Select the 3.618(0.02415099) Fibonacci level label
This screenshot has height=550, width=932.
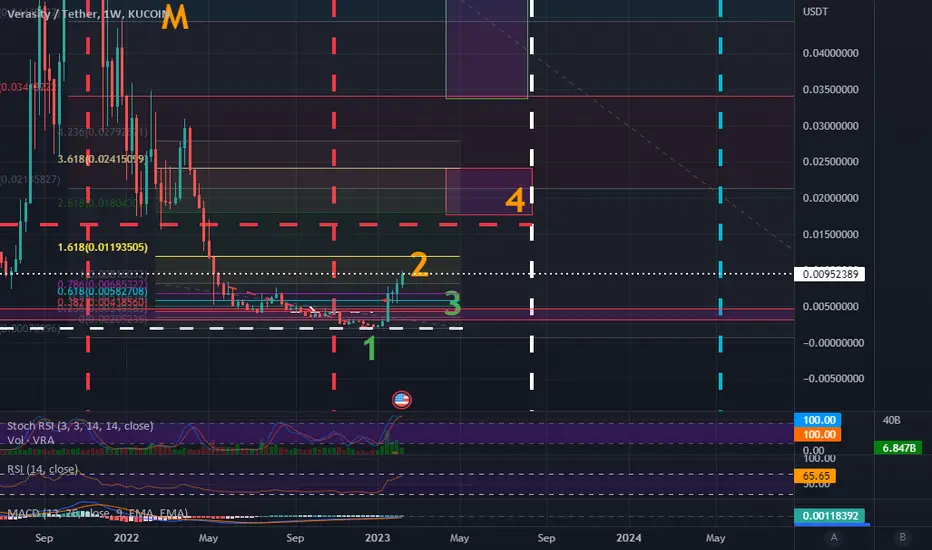(102, 159)
